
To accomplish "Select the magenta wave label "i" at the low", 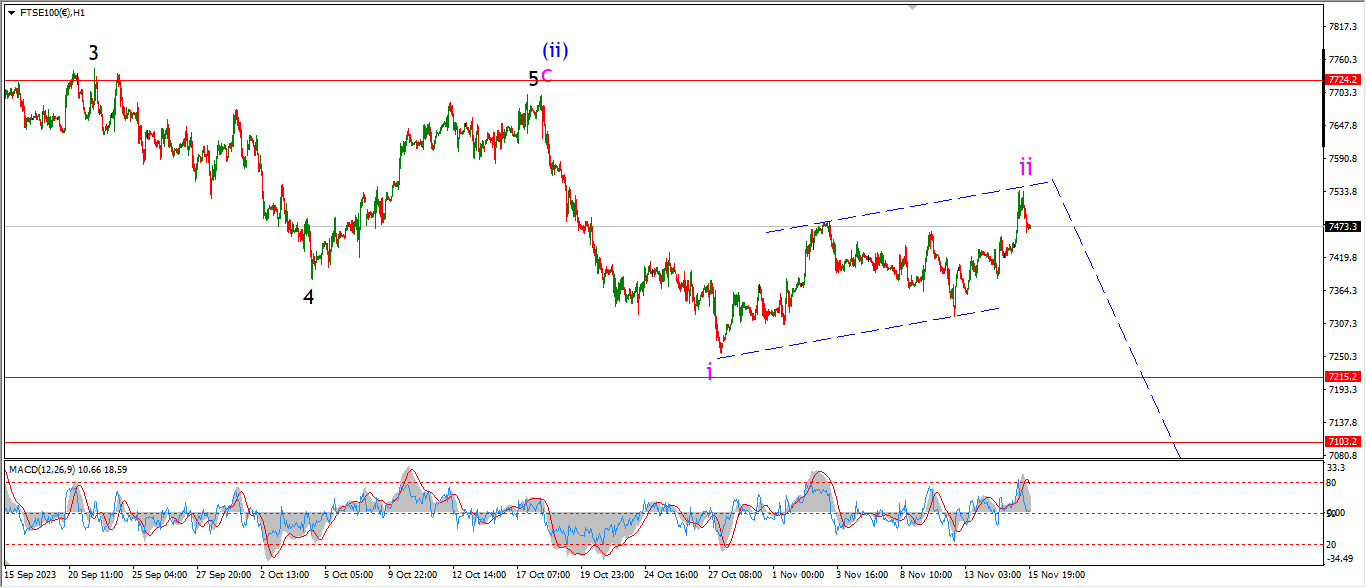I will (x=710, y=372).
